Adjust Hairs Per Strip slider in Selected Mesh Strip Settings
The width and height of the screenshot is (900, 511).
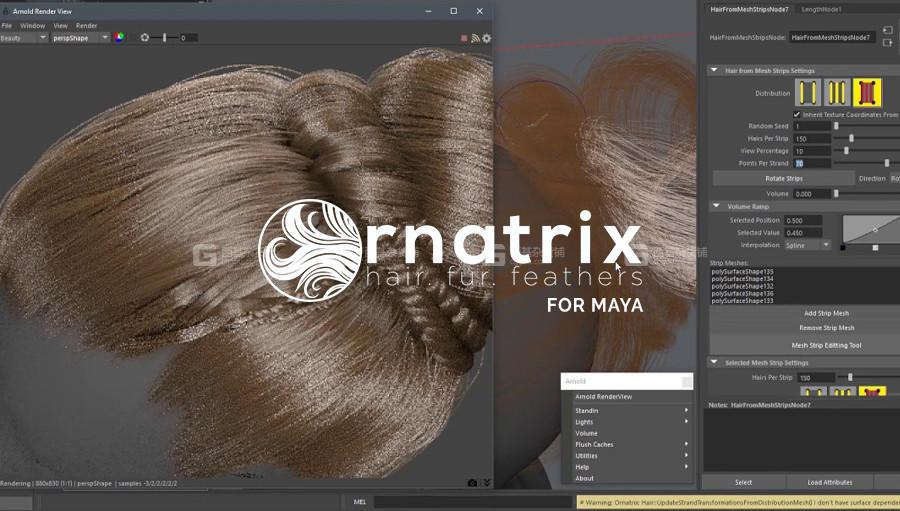[x=850, y=377]
